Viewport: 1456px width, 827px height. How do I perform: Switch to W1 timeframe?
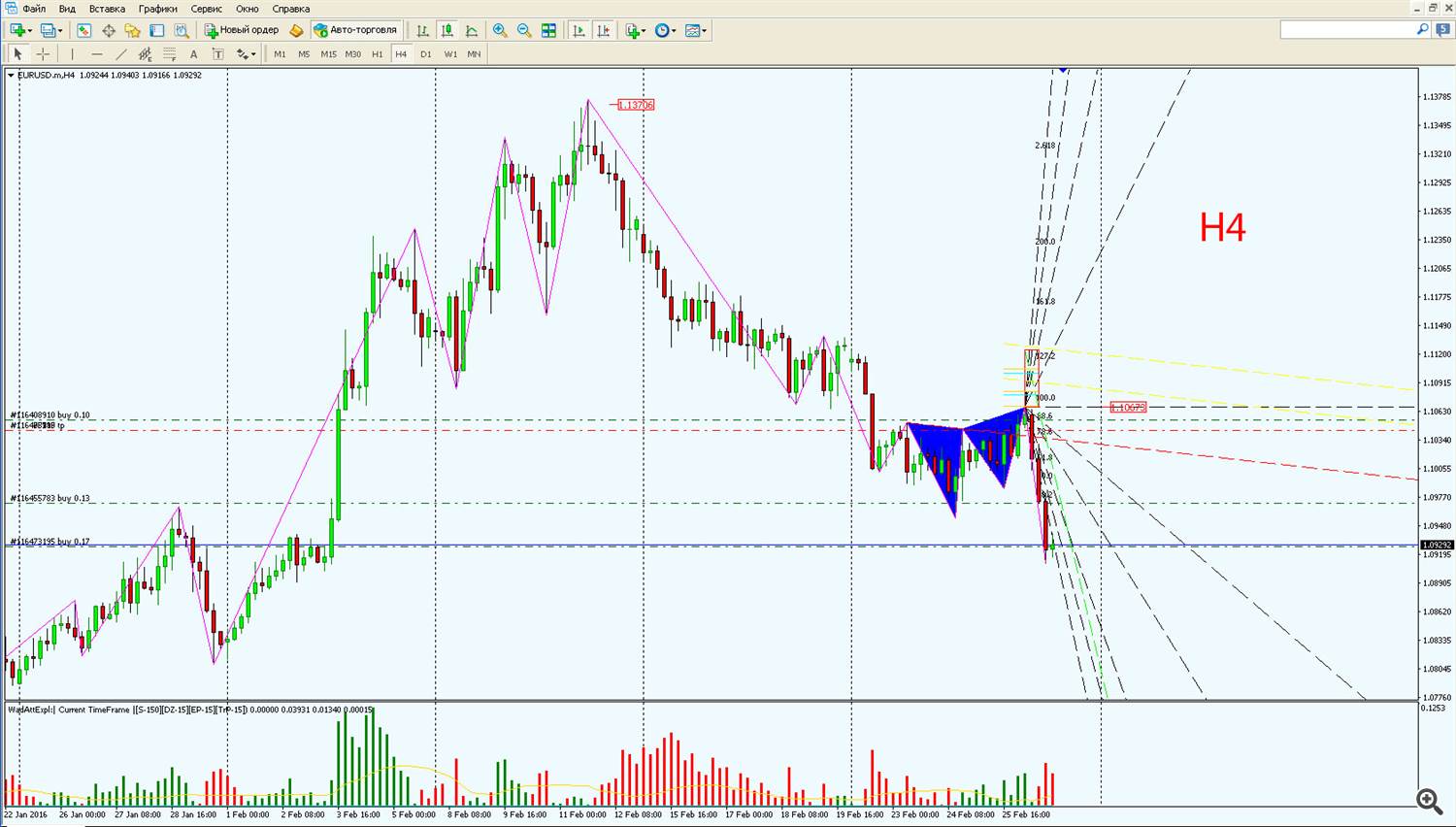pos(450,54)
